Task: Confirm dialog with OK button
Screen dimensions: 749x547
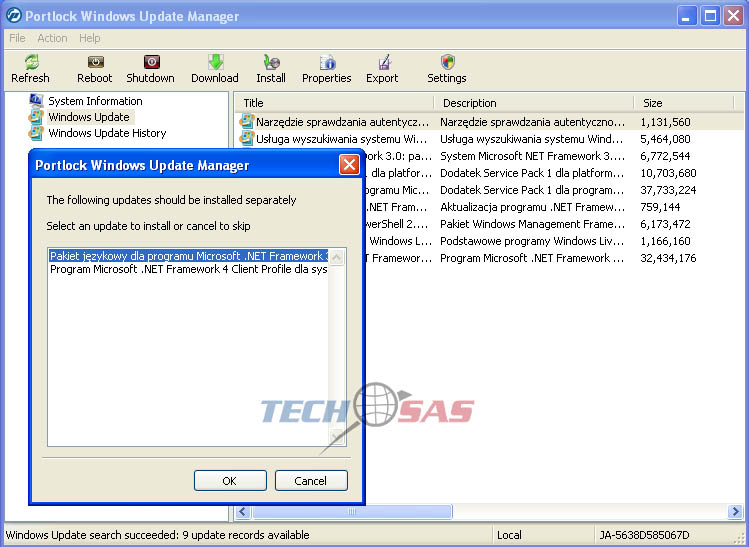Action: (x=230, y=481)
